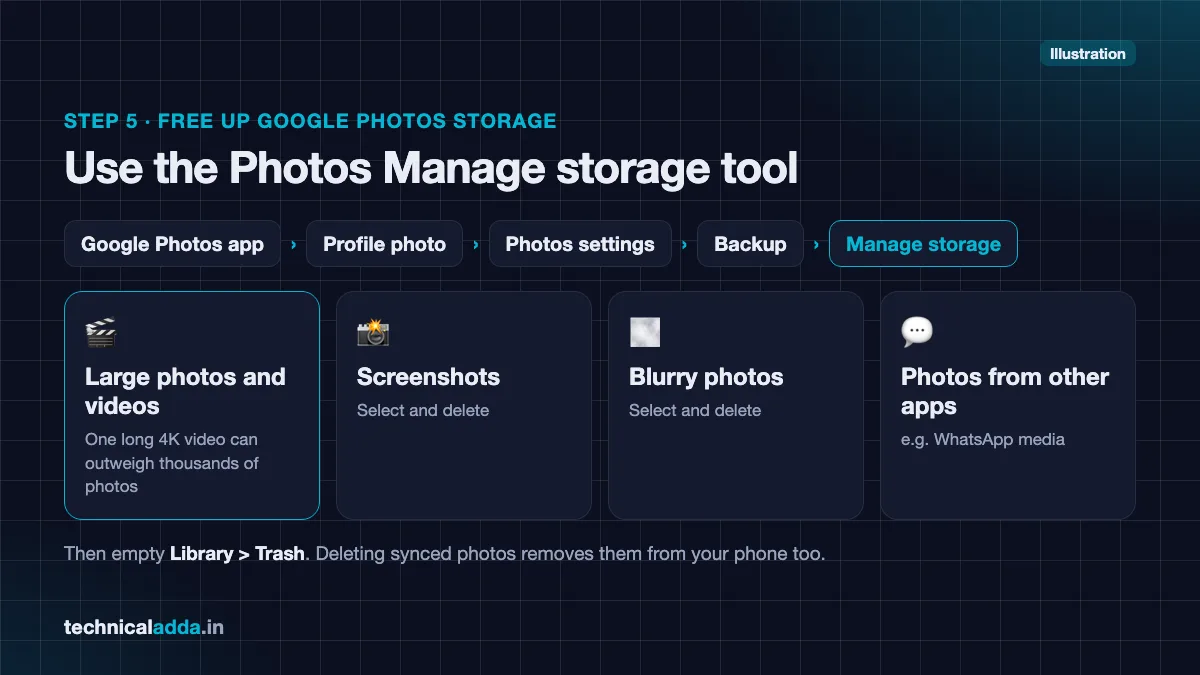Click the One long 4K video description
This screenshot has height=675, width=1200.
coord(172,463)
